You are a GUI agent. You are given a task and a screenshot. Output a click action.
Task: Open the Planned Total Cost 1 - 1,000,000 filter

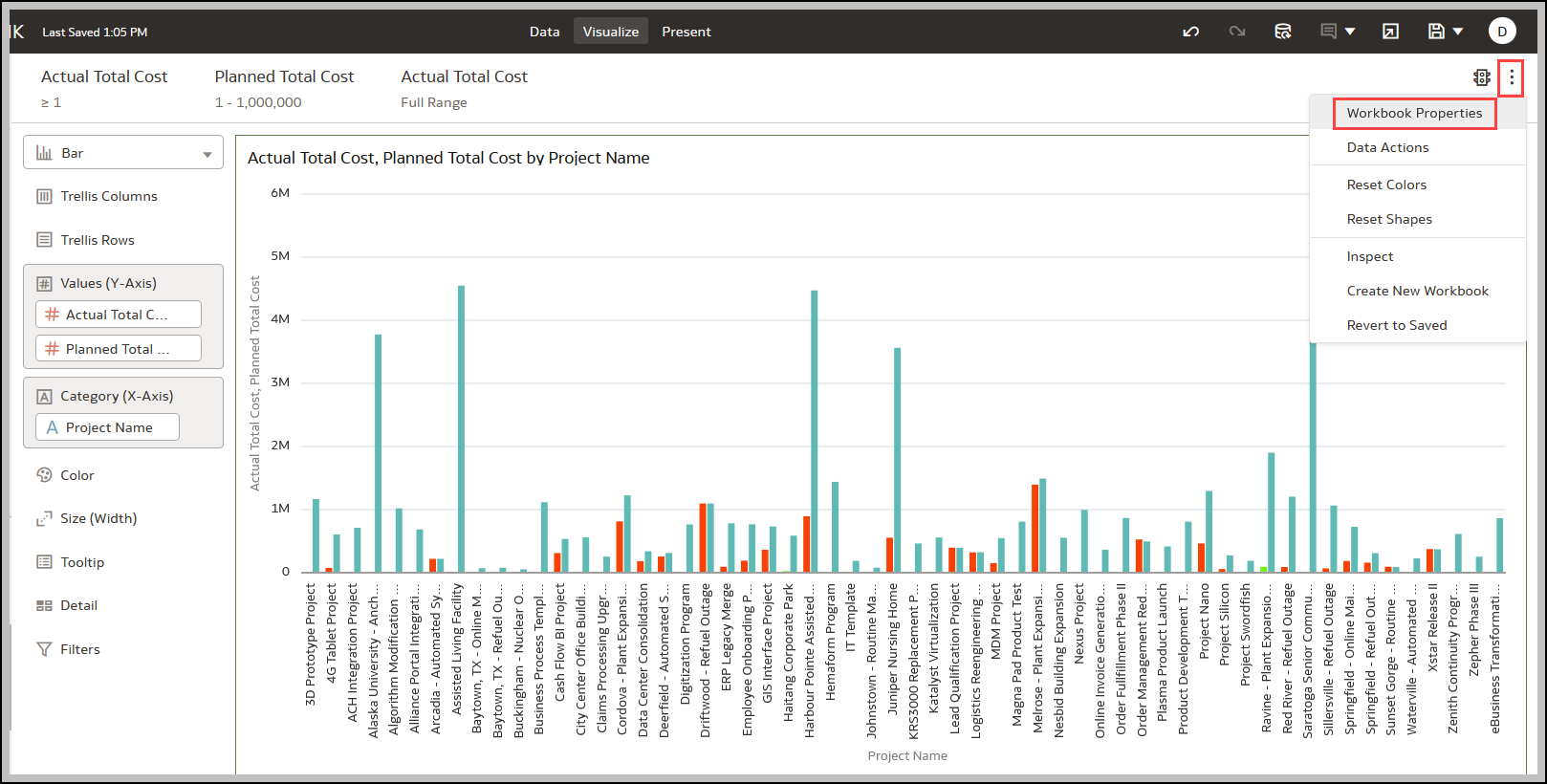[284, 88]
